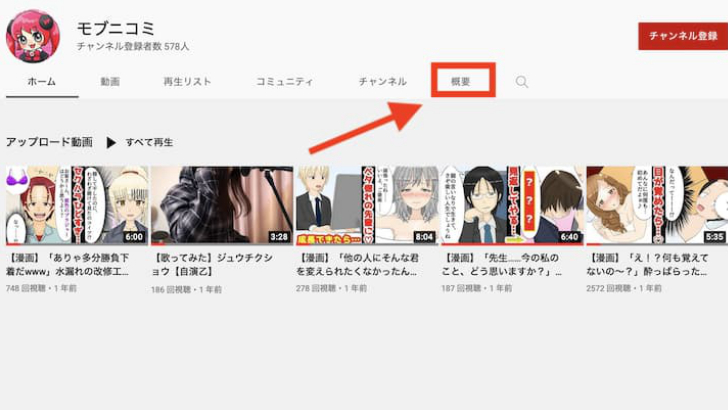Click the 8:04 duration badge
Screen dimensions: 728x410
point(424,237)
